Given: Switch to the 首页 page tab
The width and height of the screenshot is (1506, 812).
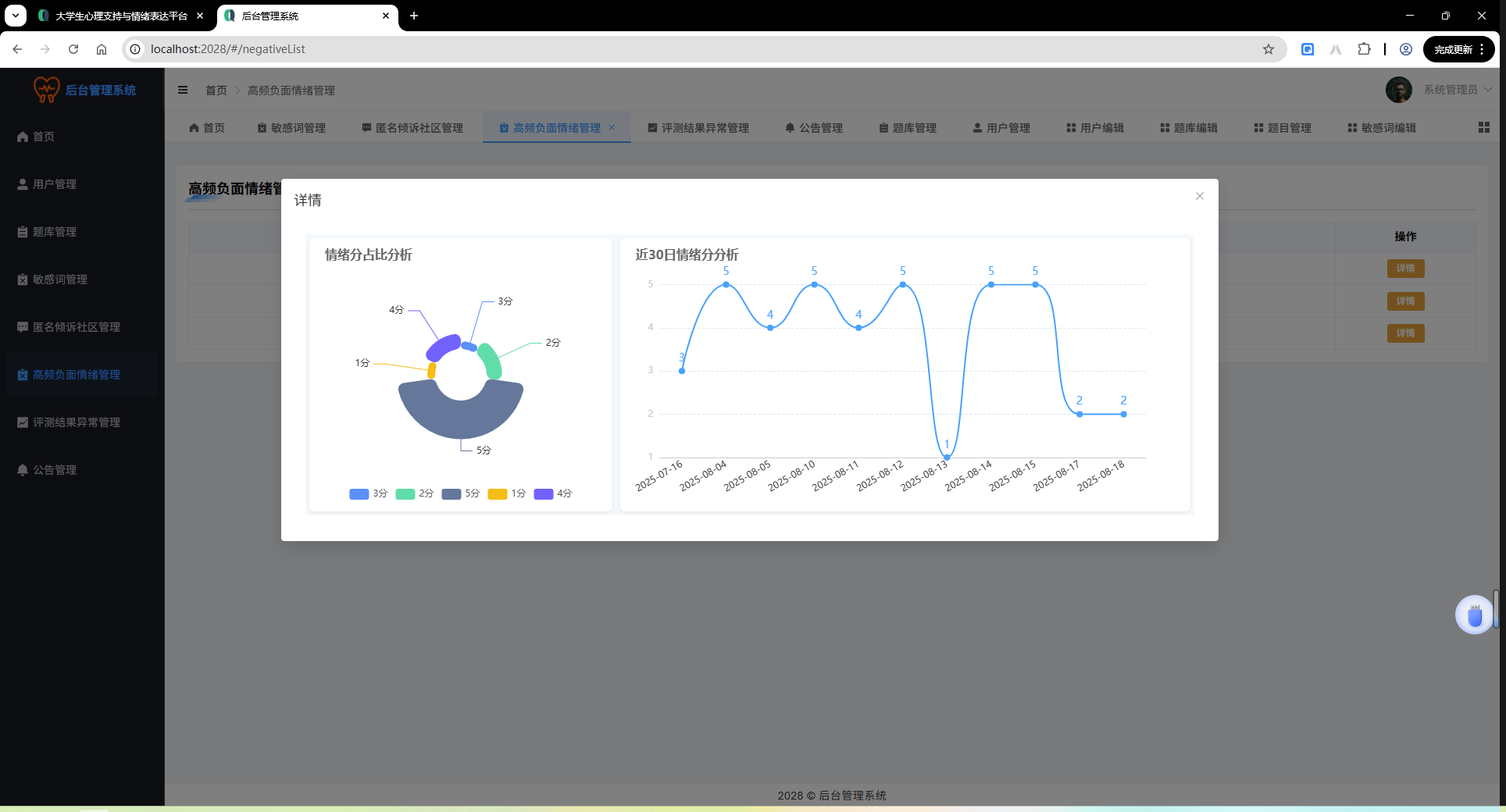Looking at the screenshot, I should 207,128.
